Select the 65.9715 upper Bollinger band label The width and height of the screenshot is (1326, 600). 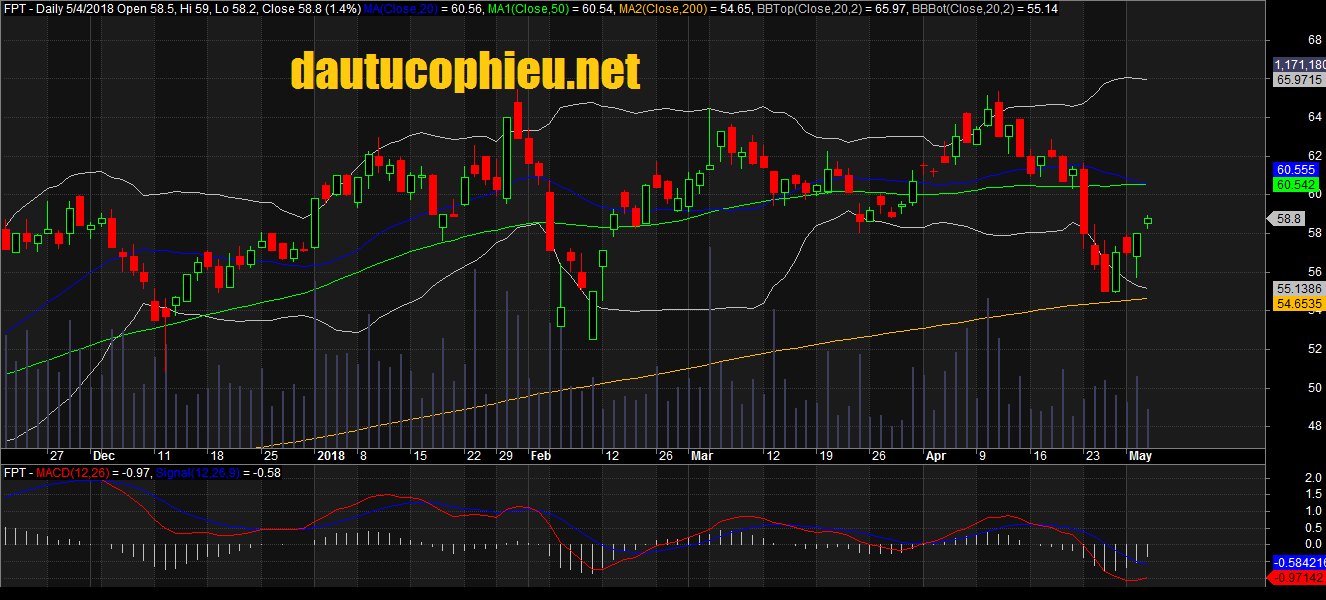click(1298, 81)
